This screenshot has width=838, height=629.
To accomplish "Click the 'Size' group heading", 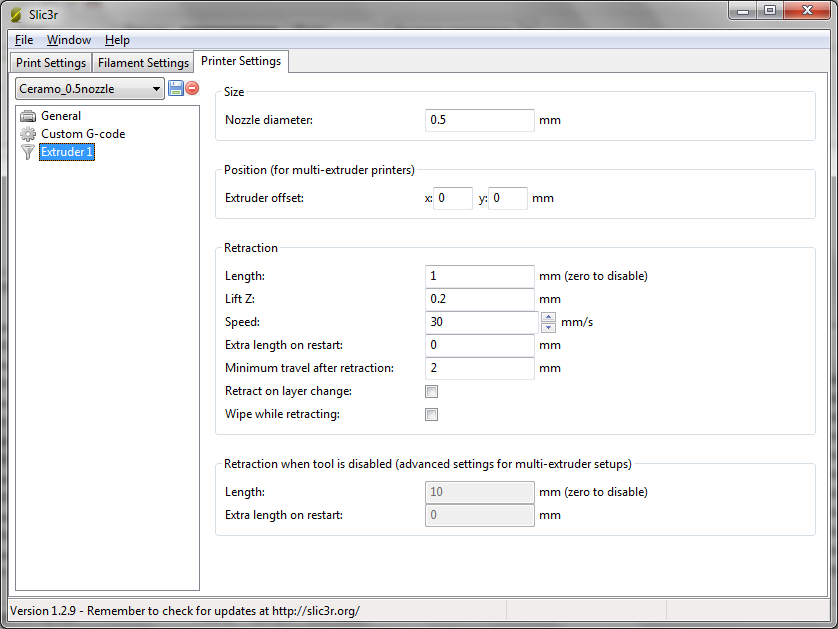I will click(234, 92).
